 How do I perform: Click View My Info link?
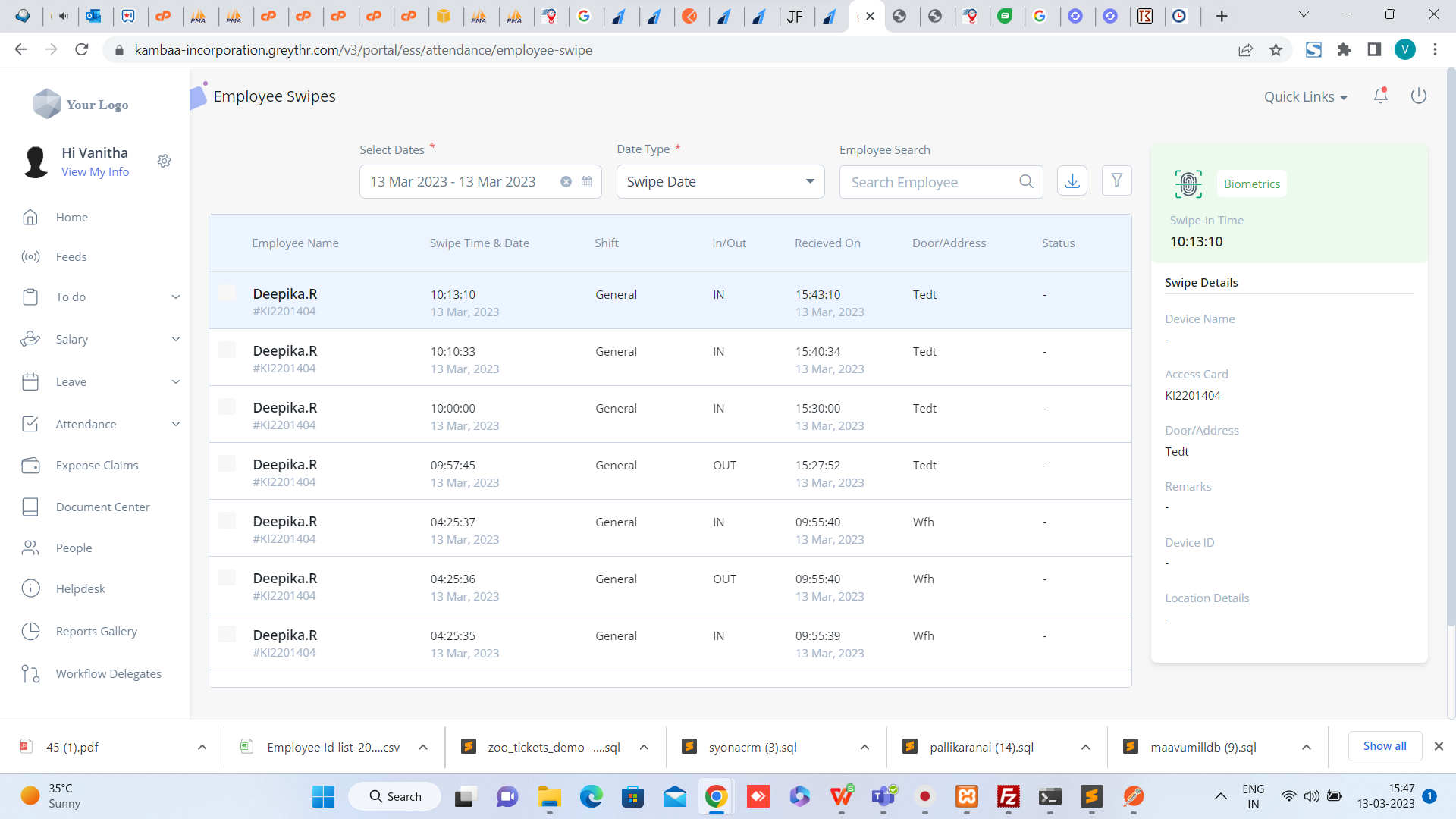(95, 172)
